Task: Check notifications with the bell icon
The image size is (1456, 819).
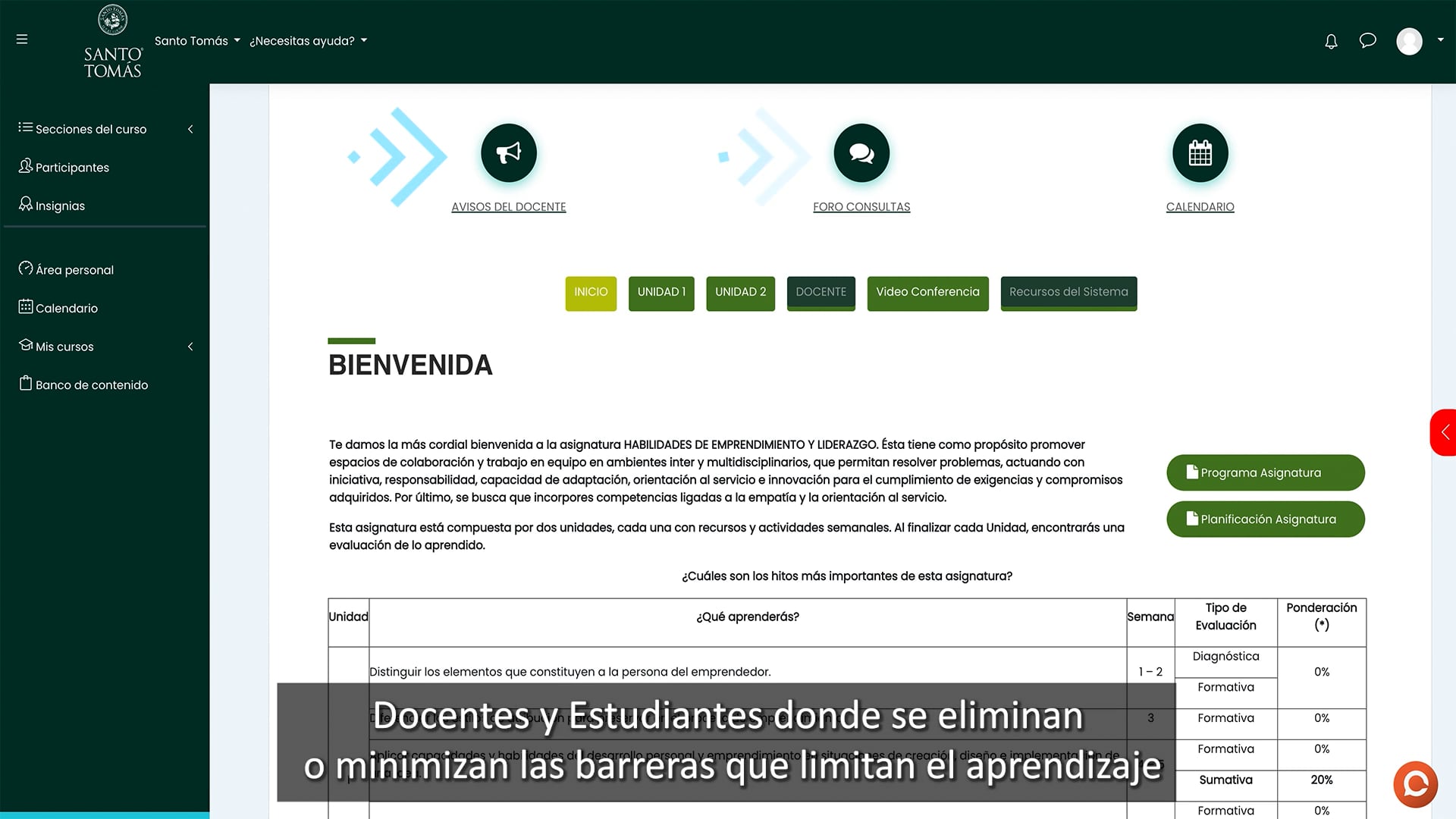Action: (1331, 41)
